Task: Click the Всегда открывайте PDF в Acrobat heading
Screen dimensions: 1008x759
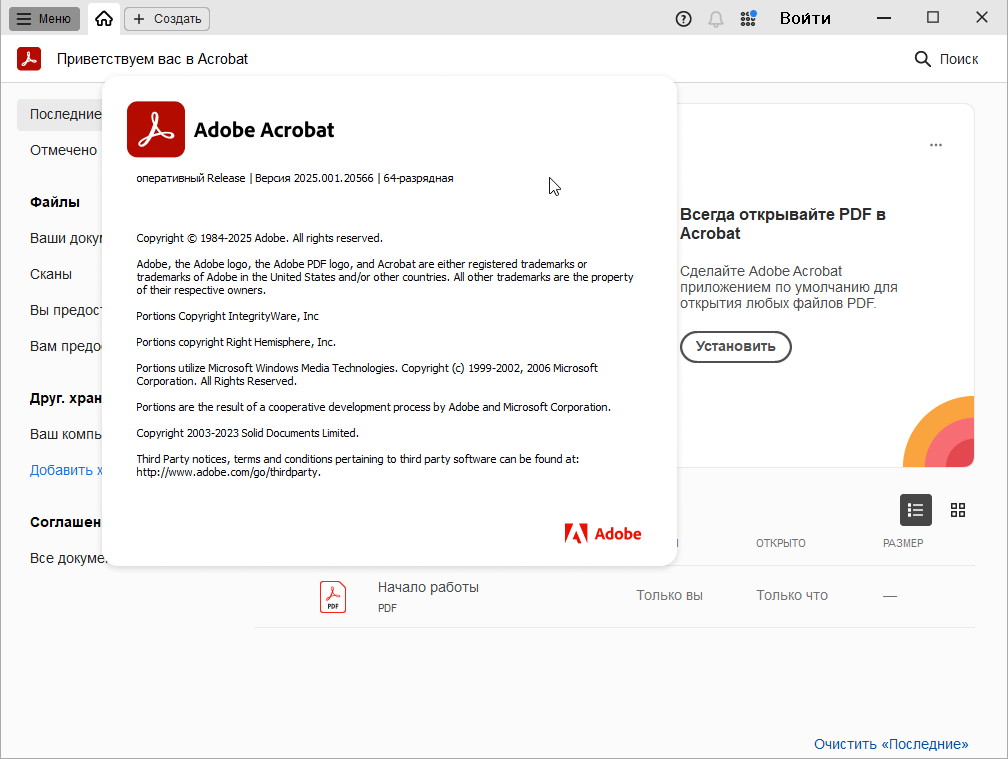Action: coord(782,224)
